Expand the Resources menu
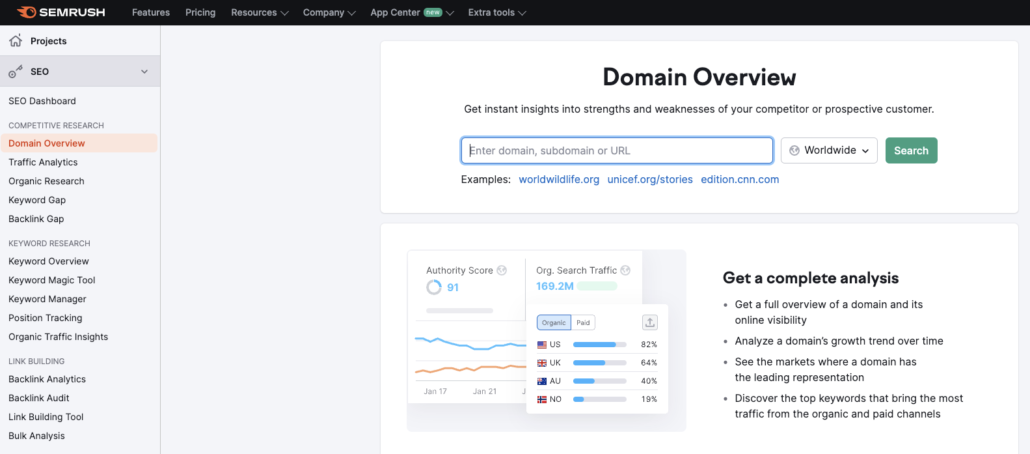1030x454 pixels. point(259,12)
